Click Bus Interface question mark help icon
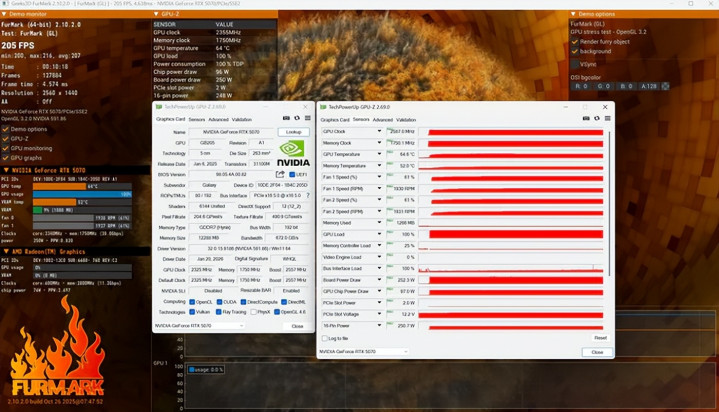Image resolution: width=719 pixels, height=412 pixels. tap(308, 195)
